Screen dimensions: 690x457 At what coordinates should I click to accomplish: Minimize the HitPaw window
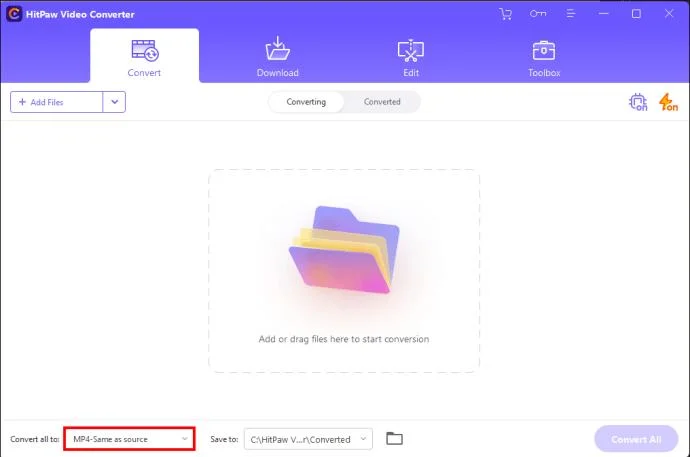click(x=603, y=14)
